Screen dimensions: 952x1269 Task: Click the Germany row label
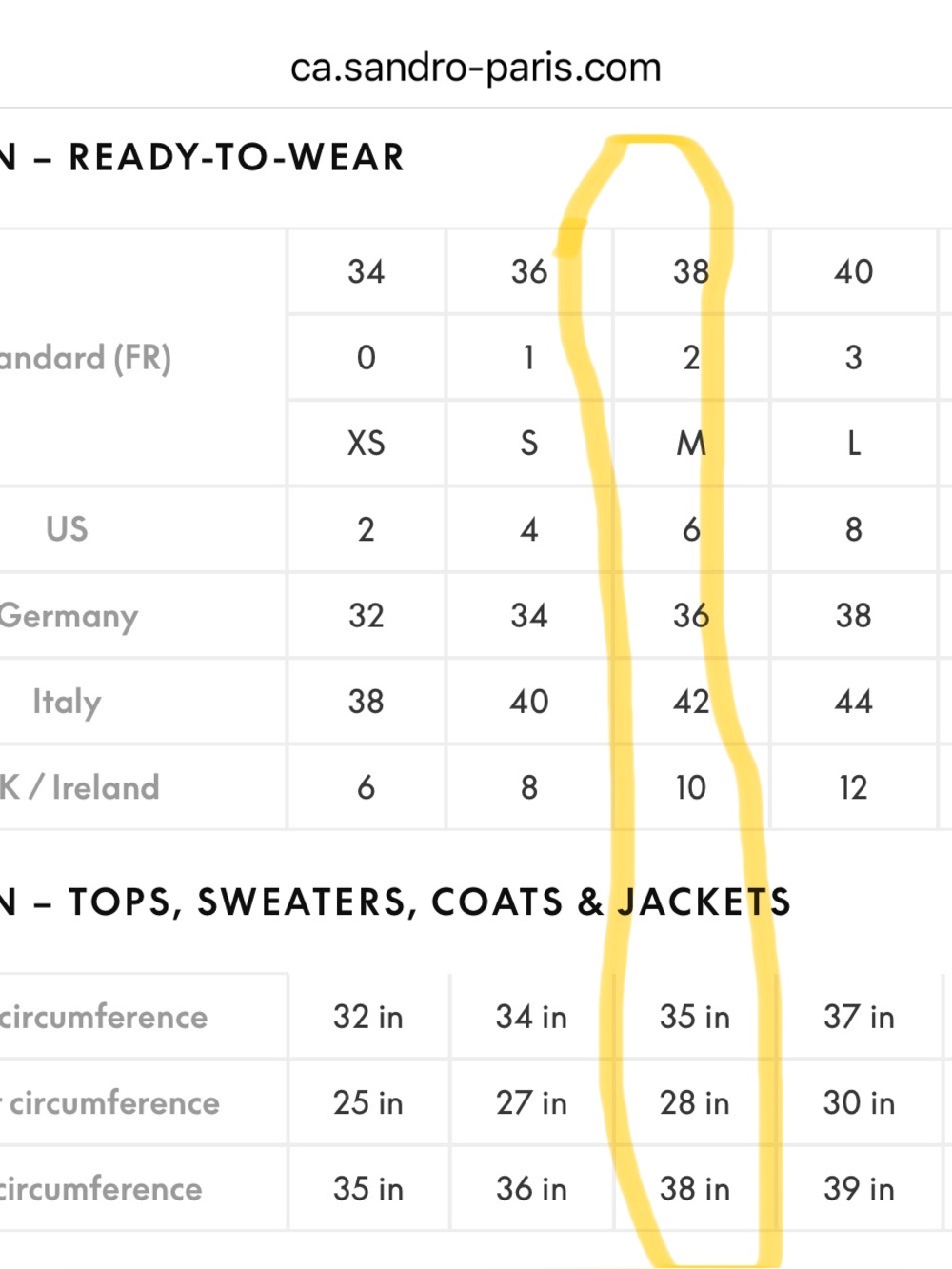(69, 616)
